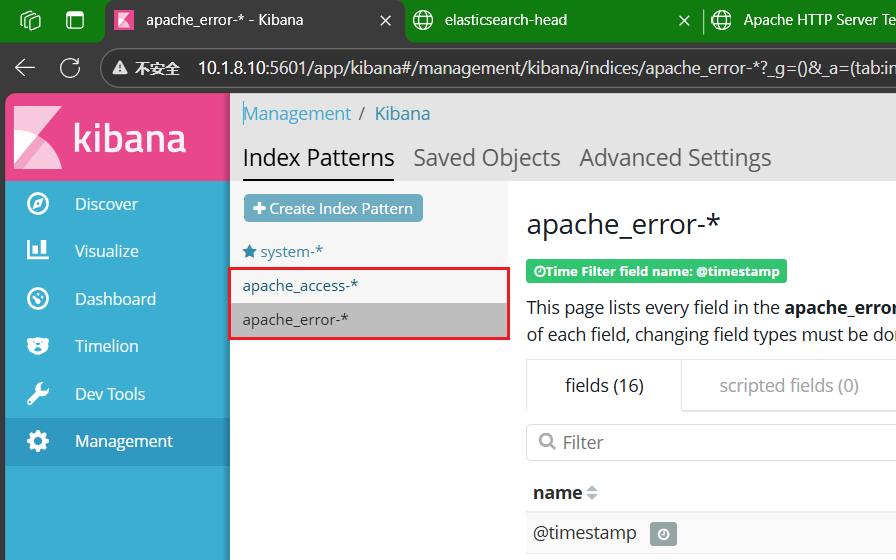Click the star next to system-*

click(249, 251)
